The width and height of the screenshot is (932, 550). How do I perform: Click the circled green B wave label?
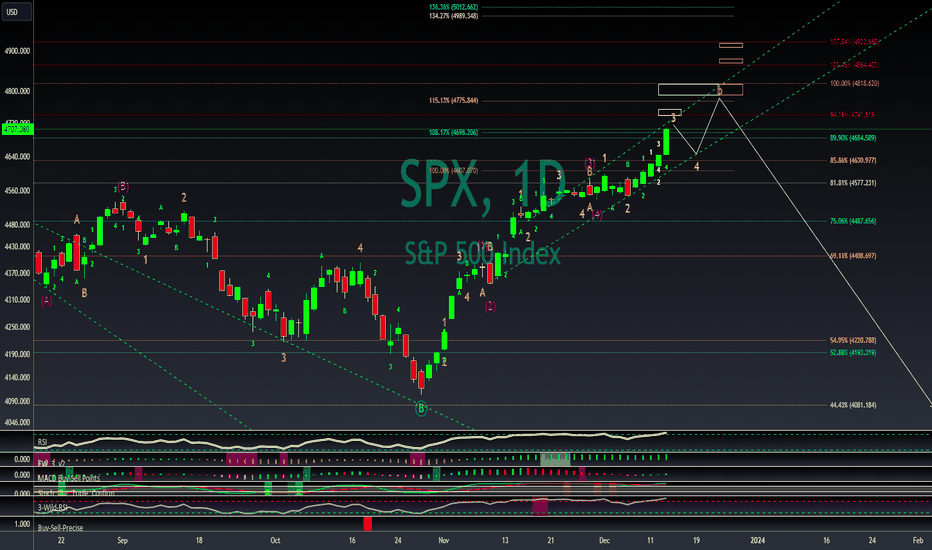421,408
